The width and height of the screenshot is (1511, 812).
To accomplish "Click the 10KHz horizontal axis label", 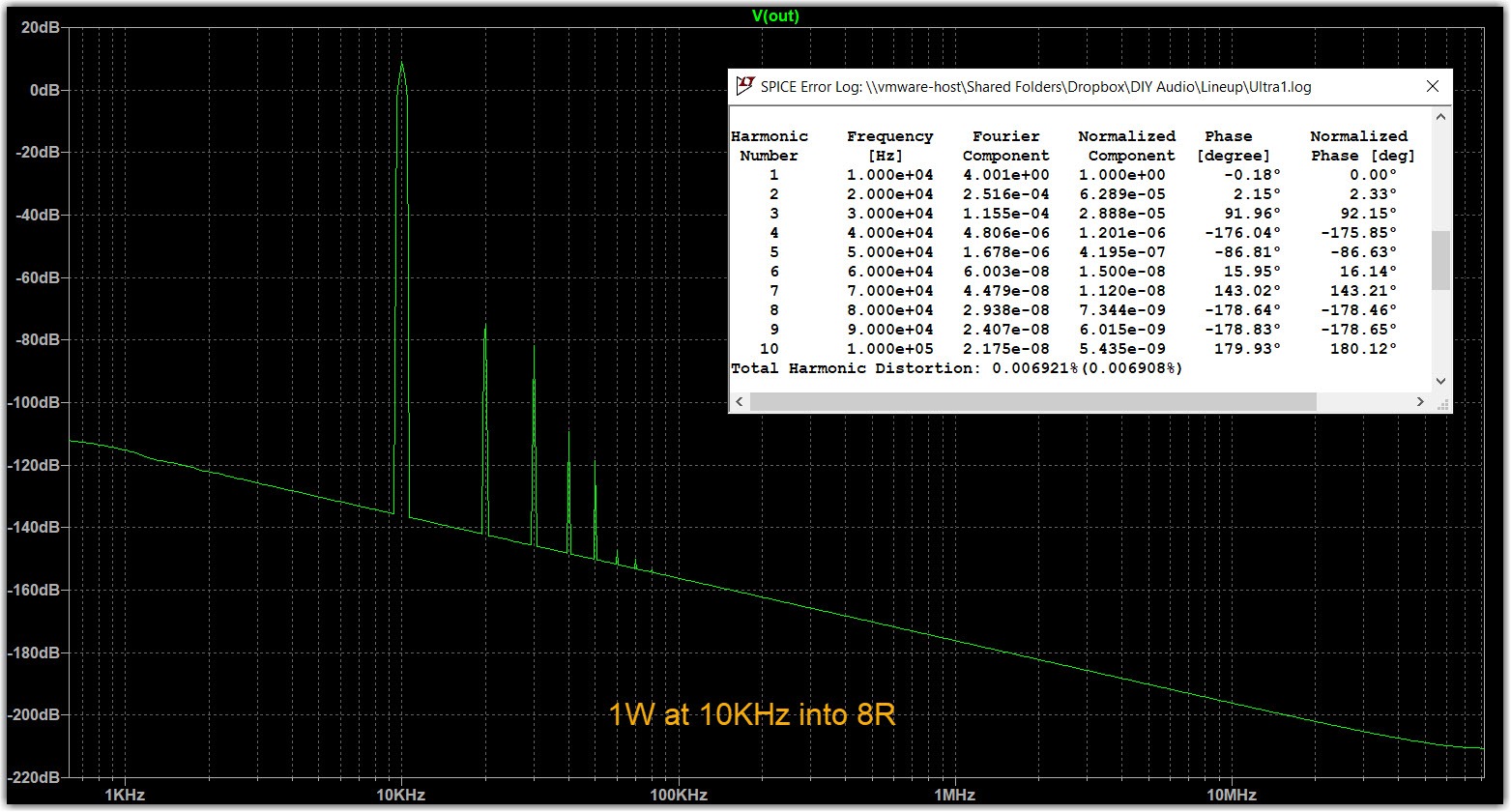I will click(400, 796).
